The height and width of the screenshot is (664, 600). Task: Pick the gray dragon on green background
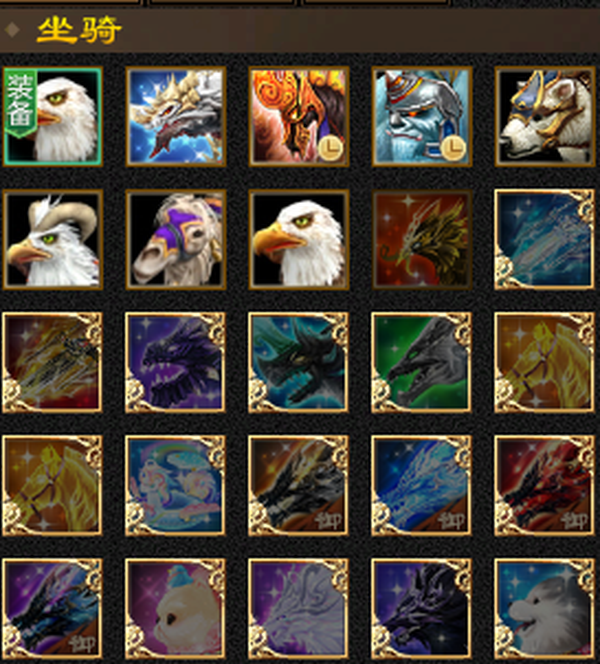422,362
